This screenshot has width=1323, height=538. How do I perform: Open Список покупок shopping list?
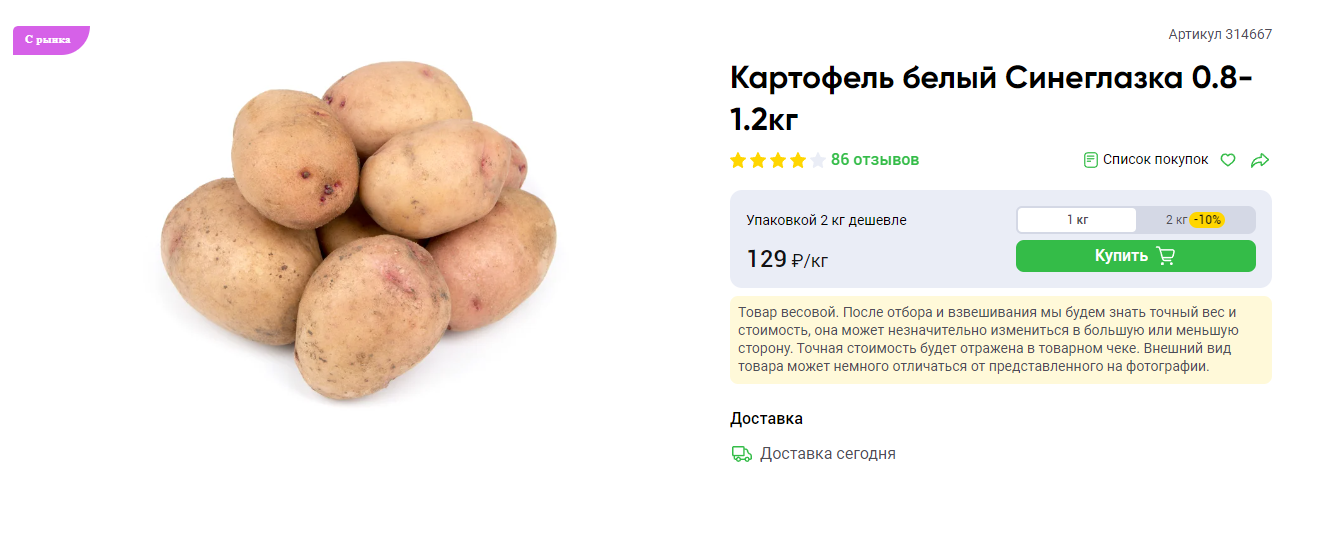pyautogui.click(x=1146, y=160)
